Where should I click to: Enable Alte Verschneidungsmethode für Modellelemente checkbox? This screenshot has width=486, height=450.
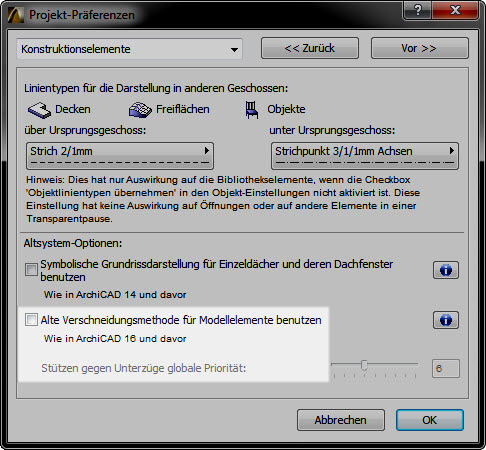[31, 320]
